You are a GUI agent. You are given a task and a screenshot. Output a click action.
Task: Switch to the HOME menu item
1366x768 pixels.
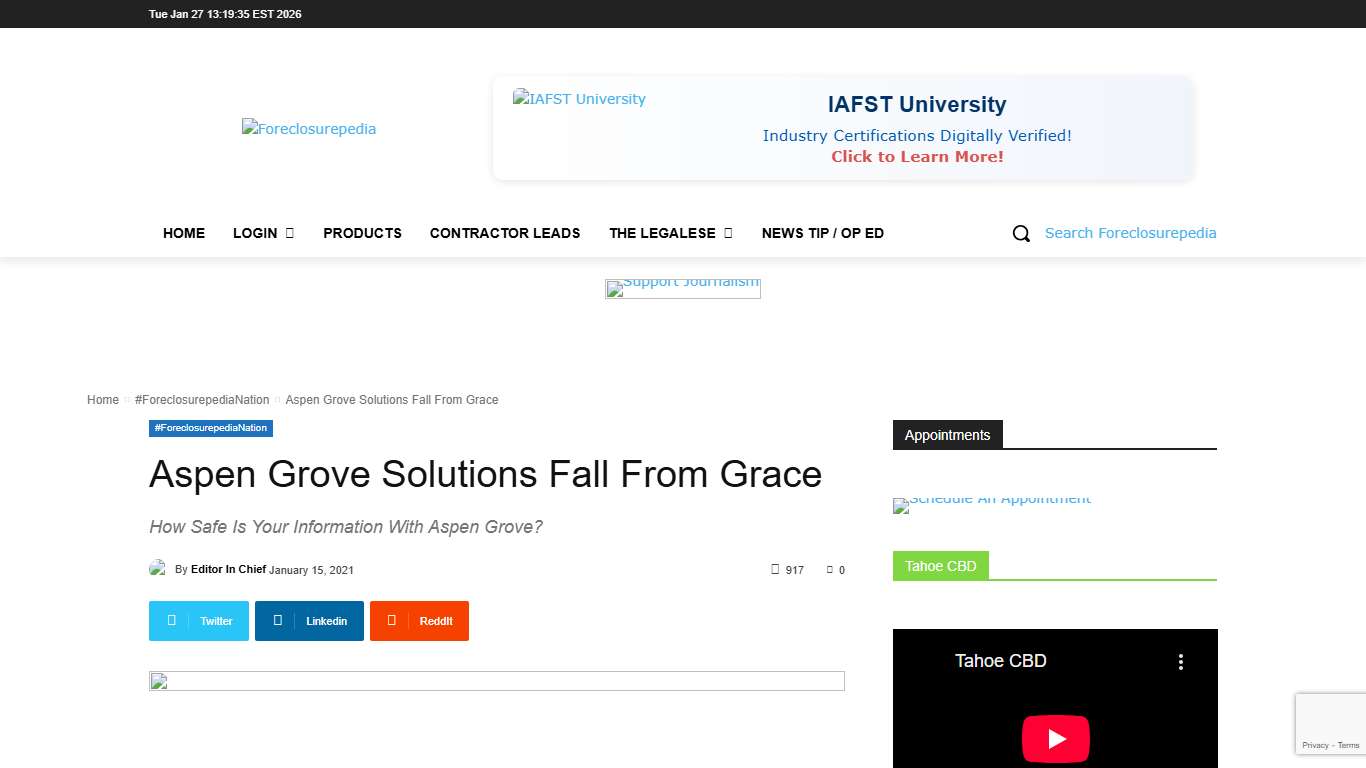(184, 233)
